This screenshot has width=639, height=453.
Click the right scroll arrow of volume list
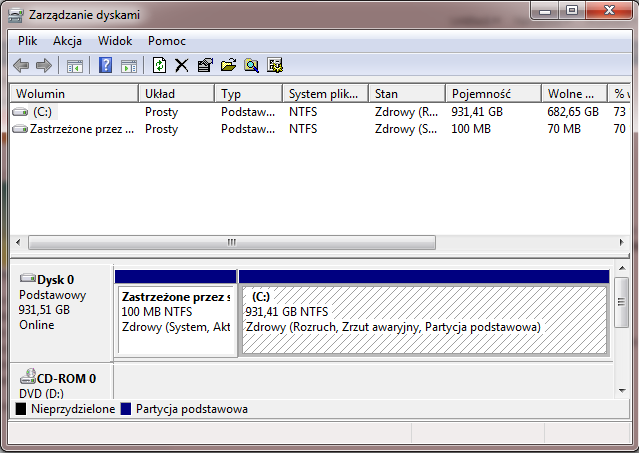click(x=621, y=242)
